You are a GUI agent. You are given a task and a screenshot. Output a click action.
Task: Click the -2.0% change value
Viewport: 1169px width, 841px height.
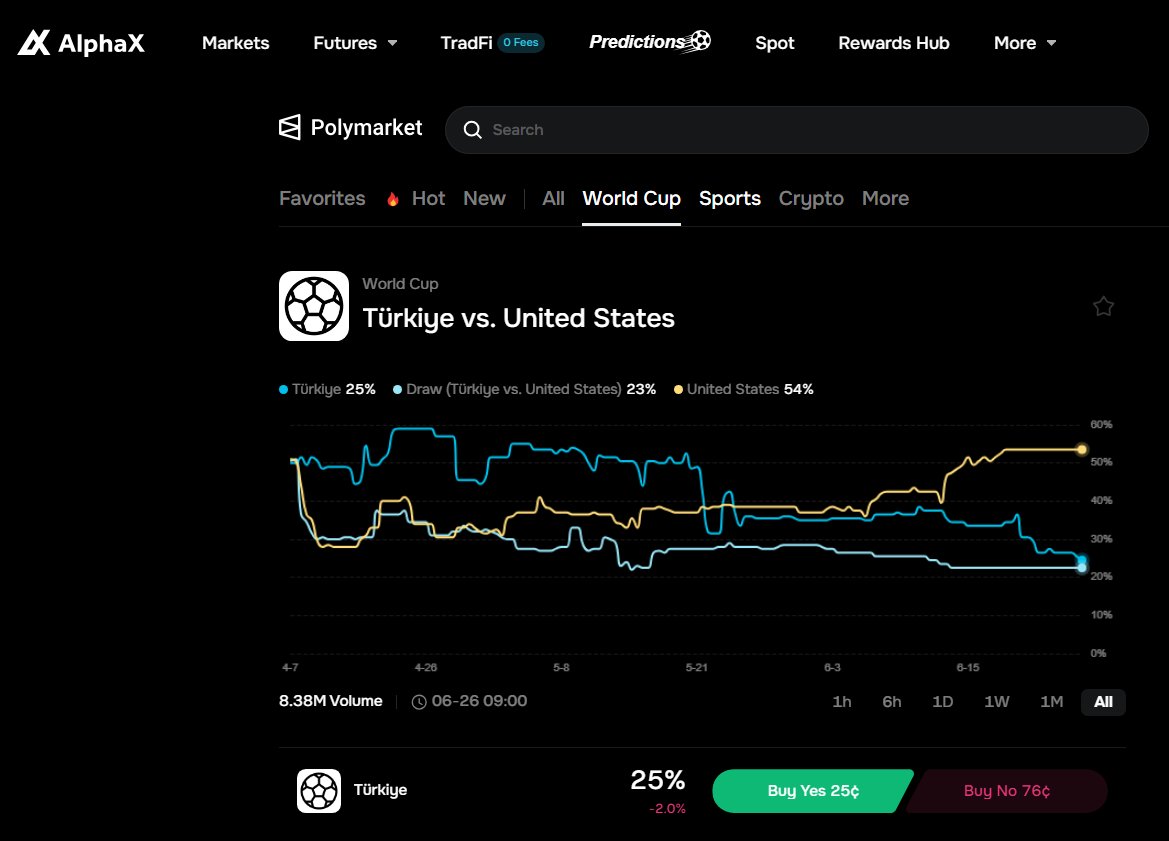pos(667,809)
